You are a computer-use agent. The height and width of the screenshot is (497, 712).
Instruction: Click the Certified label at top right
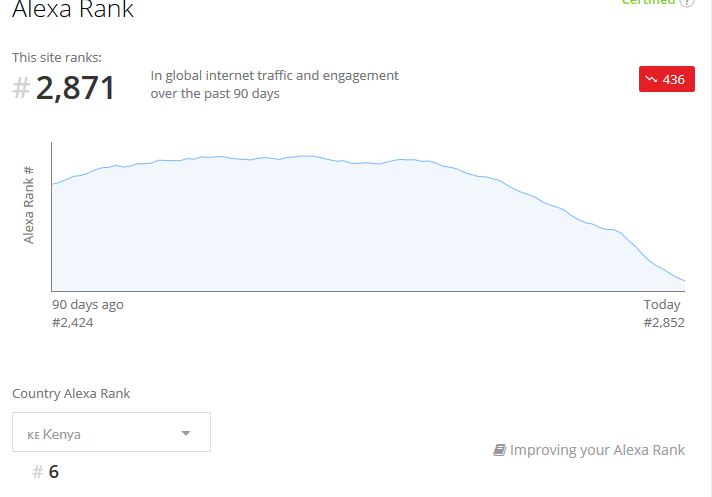pos(648,2)
